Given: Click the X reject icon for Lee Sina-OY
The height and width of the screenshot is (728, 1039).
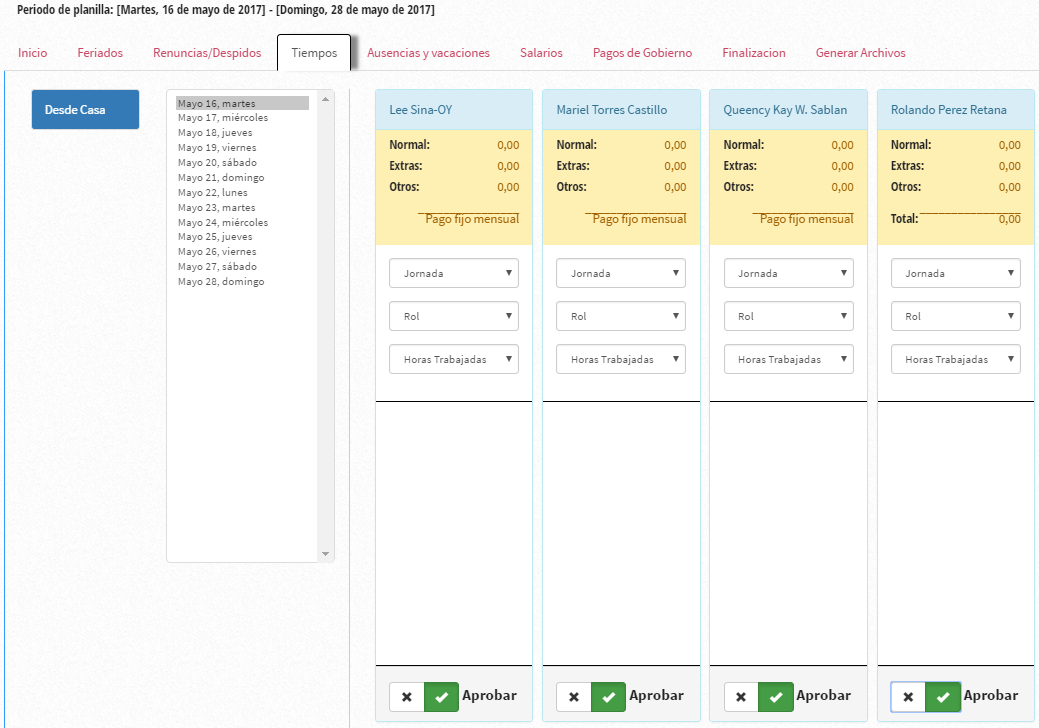Looking at the screenshot, I should click(x=407, y=697).
